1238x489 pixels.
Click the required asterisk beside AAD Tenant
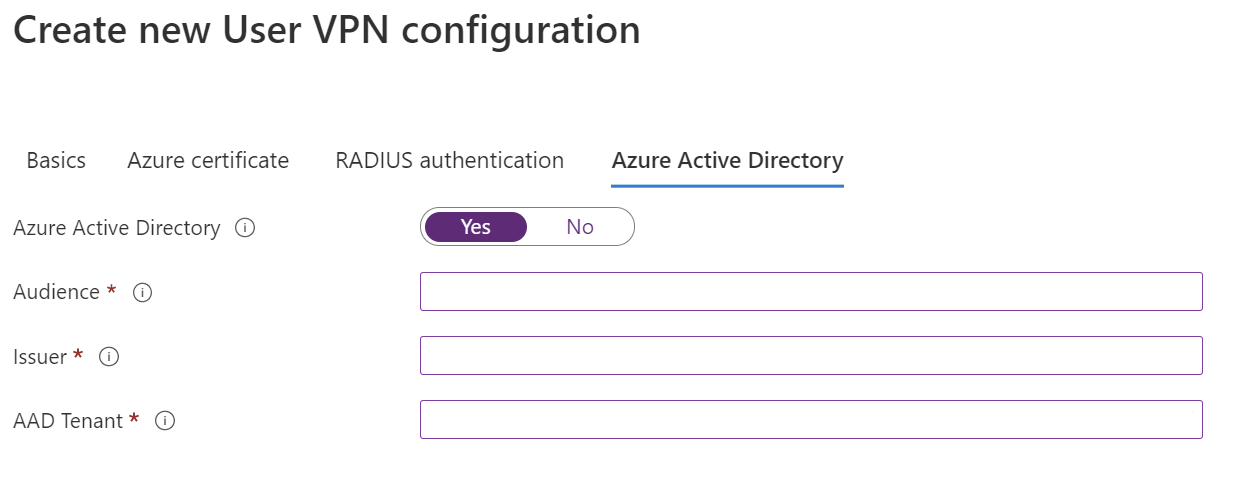[x=134, y=419]
